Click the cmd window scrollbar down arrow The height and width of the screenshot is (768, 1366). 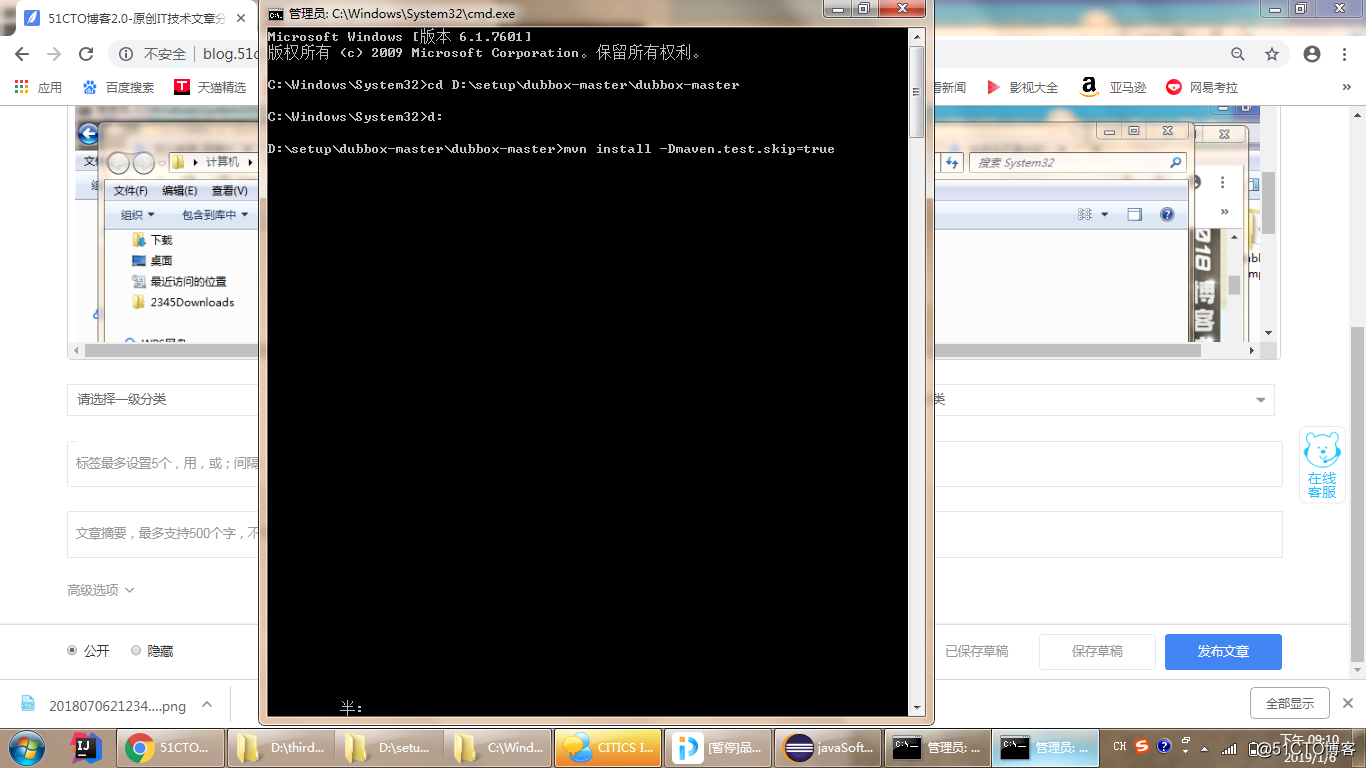click(x=916, y=707)
